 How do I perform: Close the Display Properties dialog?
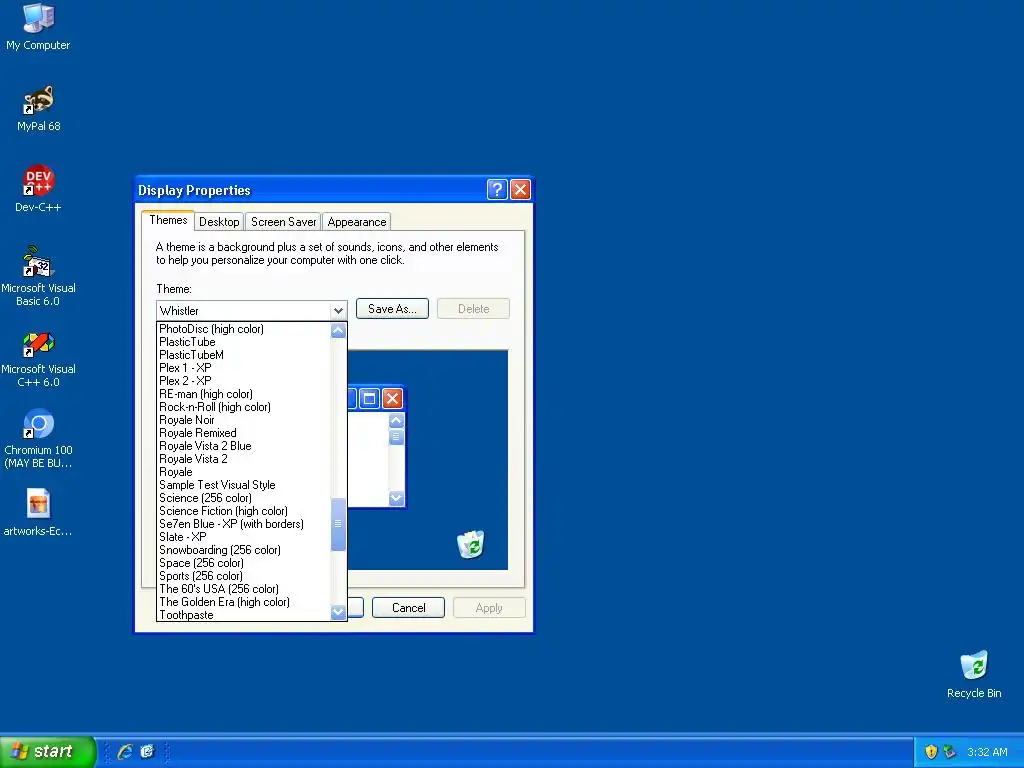(x=520, y=189)
